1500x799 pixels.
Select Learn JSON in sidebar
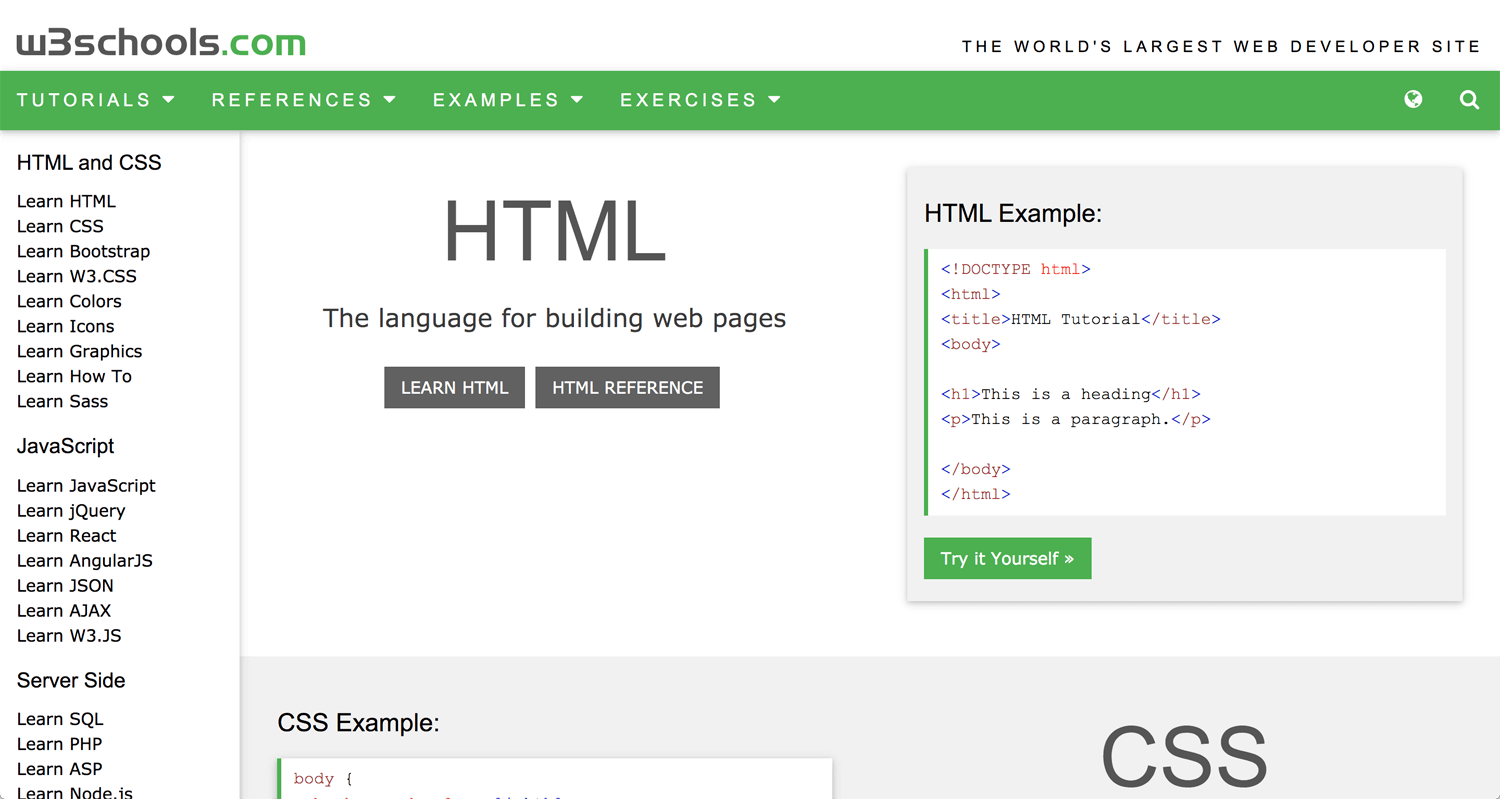tap(65, 585)
